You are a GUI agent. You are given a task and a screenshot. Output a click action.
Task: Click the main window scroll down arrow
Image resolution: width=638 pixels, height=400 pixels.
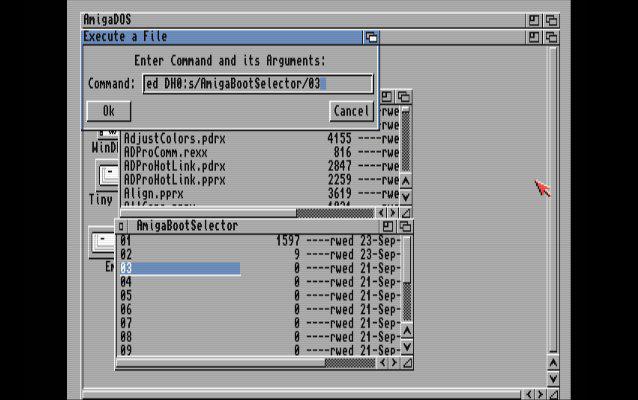(x=553, y=379)
